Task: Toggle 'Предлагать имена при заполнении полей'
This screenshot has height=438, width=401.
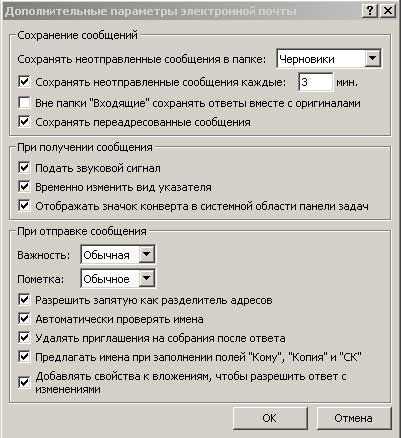Action: (x=24, y=357)
